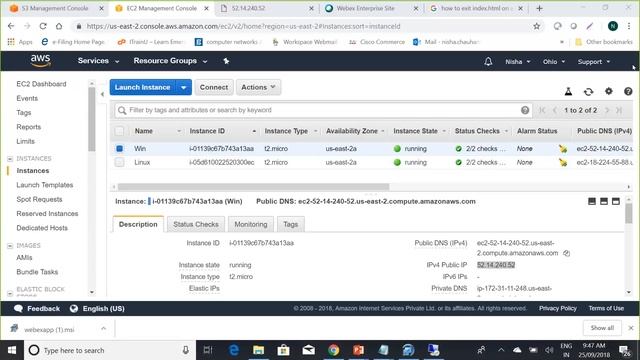
Task: Click the instance list horizontal scrollbar
Action: (253, 187)
